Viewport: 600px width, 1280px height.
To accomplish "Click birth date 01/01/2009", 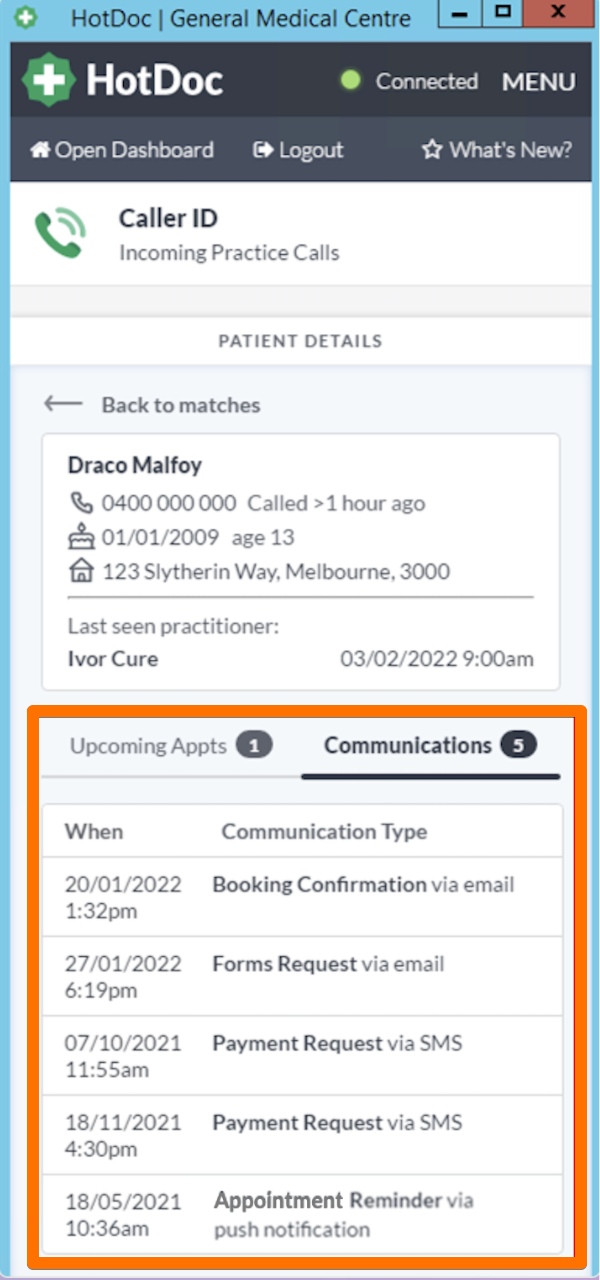I will [x=160, y=538].
